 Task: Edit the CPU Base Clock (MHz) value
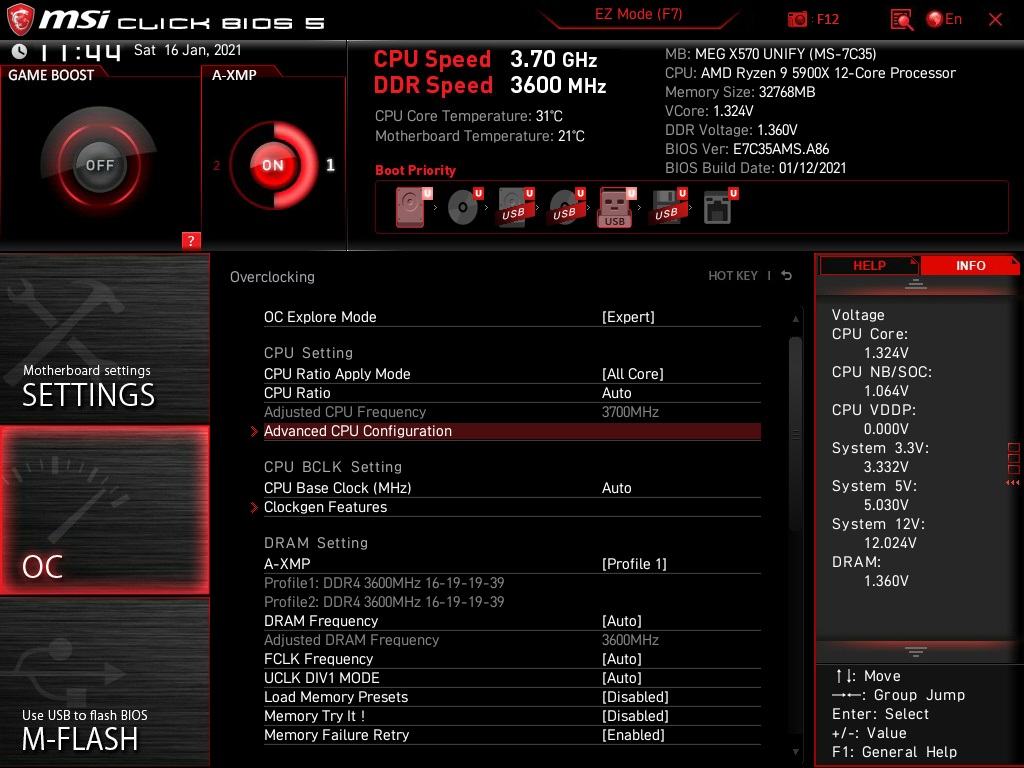(512, 488)
